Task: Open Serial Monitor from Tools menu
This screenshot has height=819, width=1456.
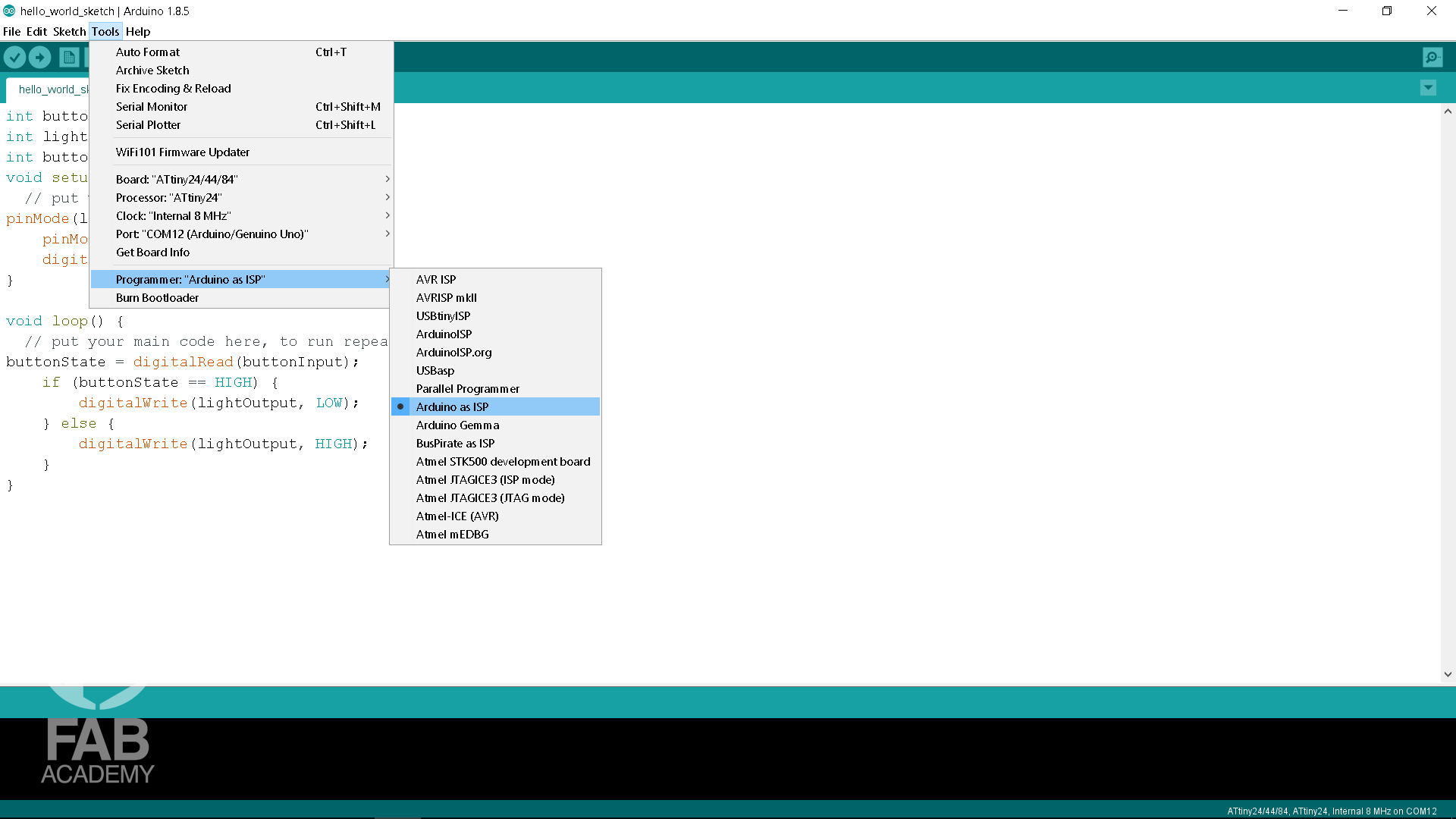Action: (242, 107)
